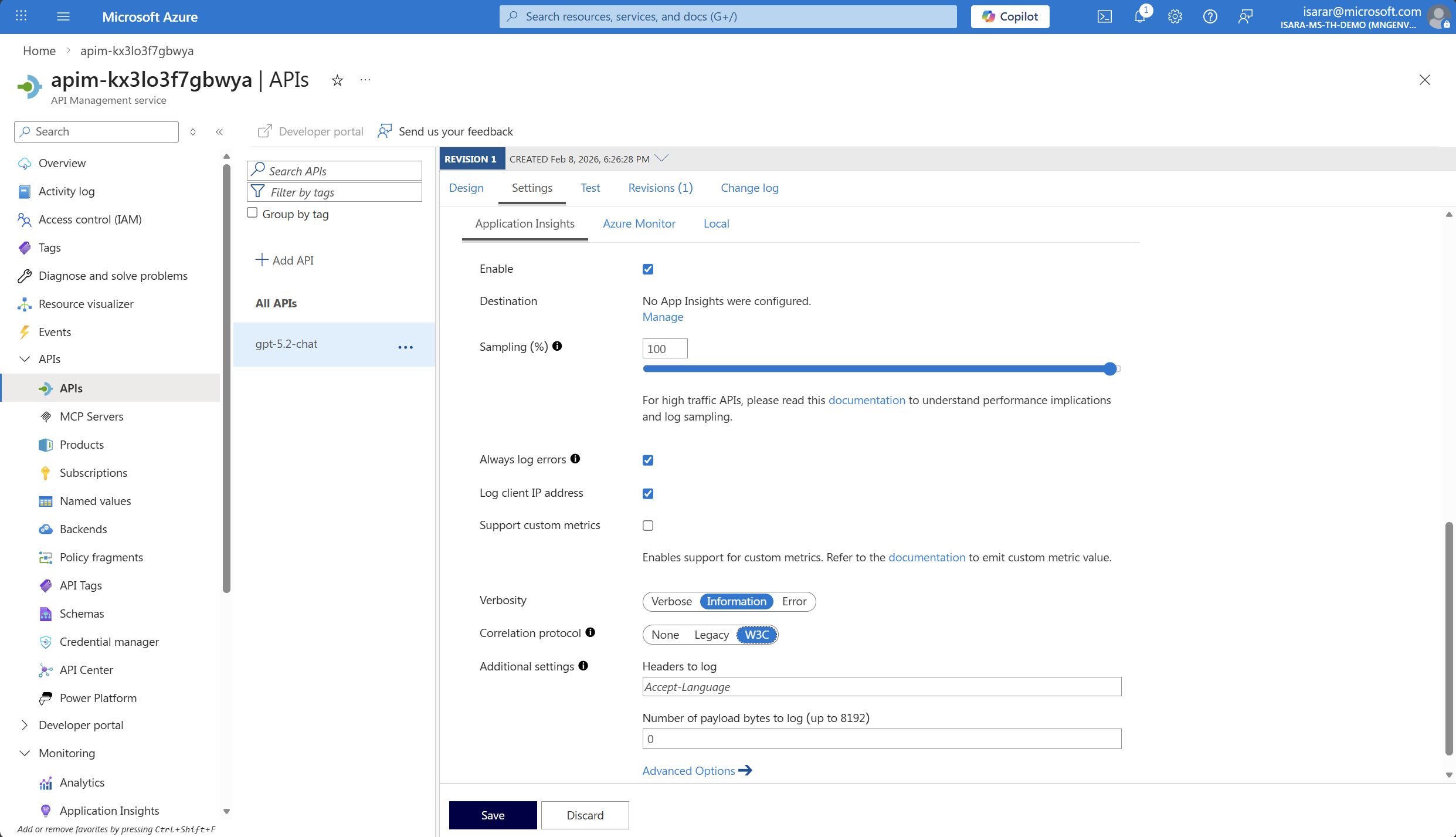1456x837 pixels.
Task: Set correlation protocol to Legacy
Action: (x=711, y=635)
